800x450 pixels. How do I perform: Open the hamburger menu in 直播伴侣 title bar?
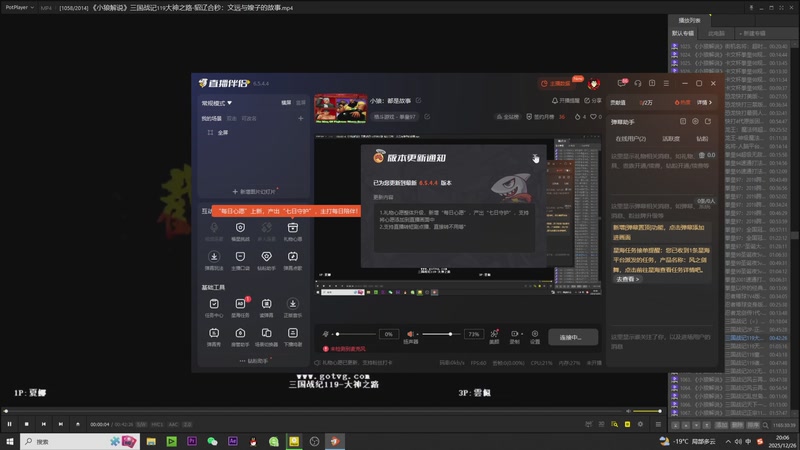click(x=666, y=83)
